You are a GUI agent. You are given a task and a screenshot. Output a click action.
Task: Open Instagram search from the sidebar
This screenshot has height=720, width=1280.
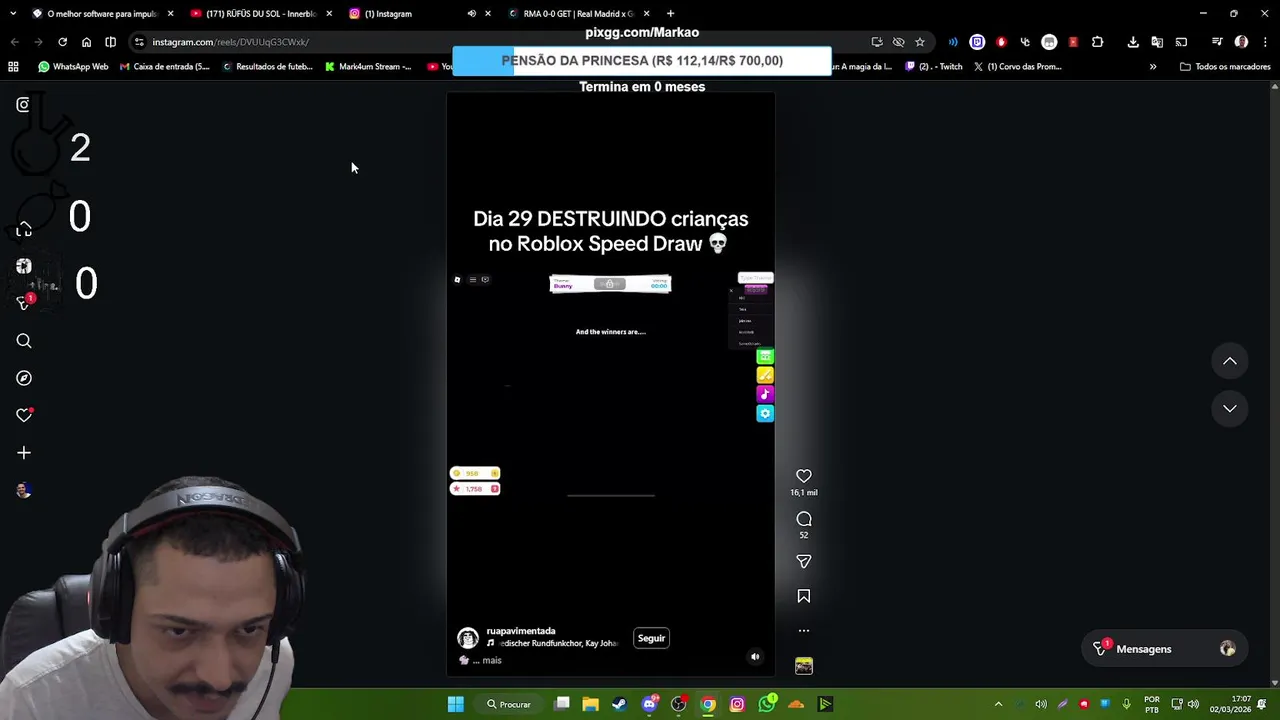[x=24, y=341]
